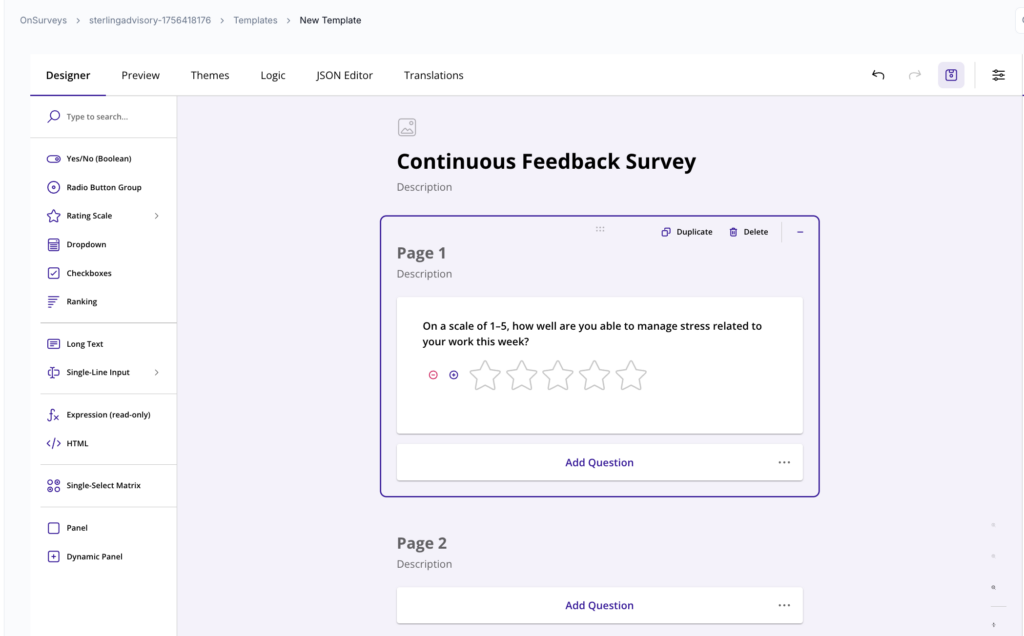1024x636 pixels.
Task: Add an HTML element from toolbox
Action: [77, 443]
